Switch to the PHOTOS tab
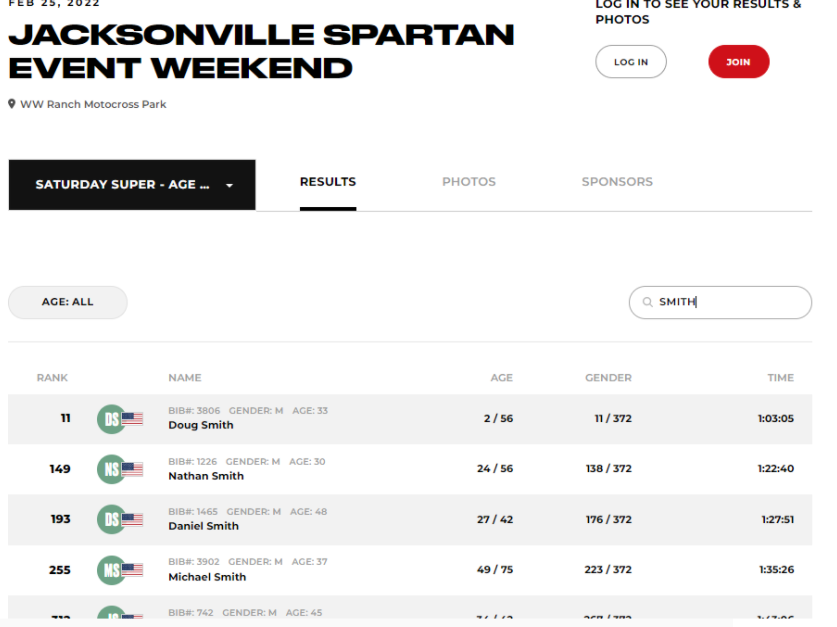 pos(468,182)
